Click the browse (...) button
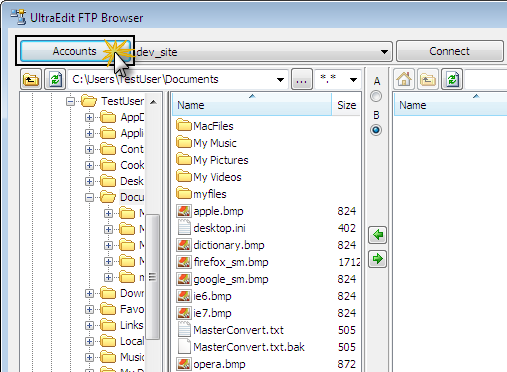 302,79
